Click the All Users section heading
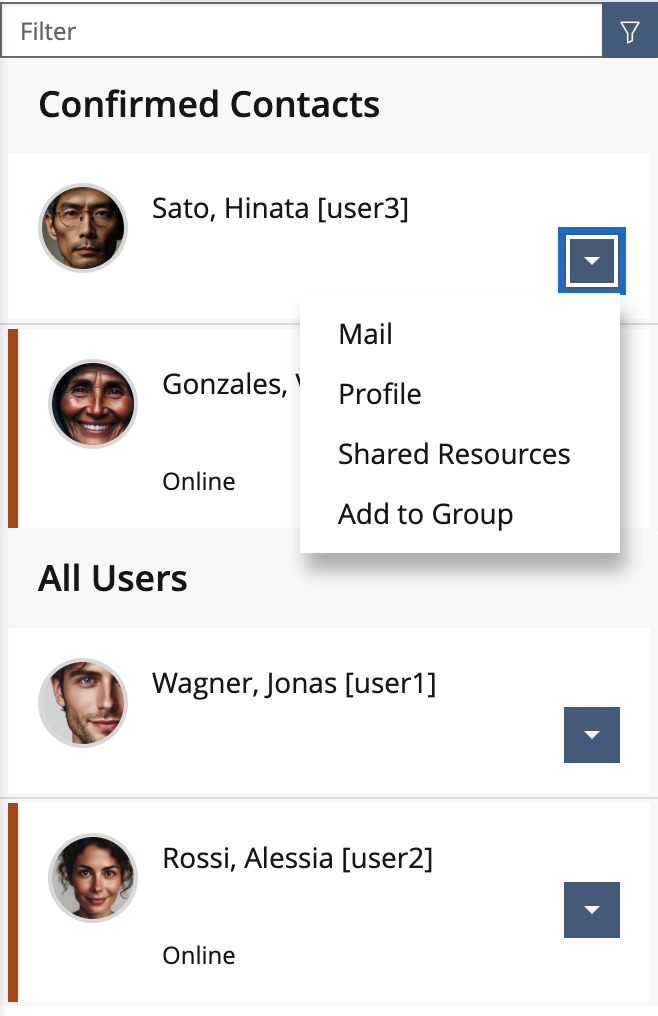Image resolution: width=658 pixels, height=1016 pixels. coord(113,578)
